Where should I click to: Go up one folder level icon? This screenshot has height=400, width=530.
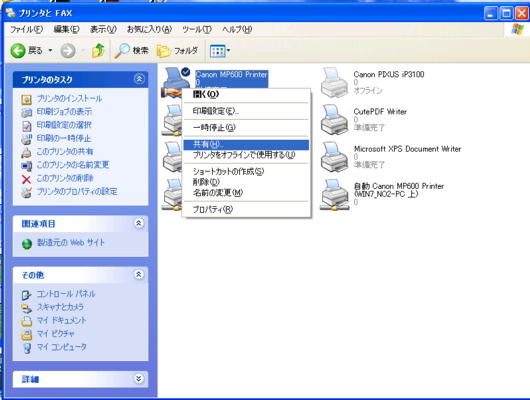[98, 51]
